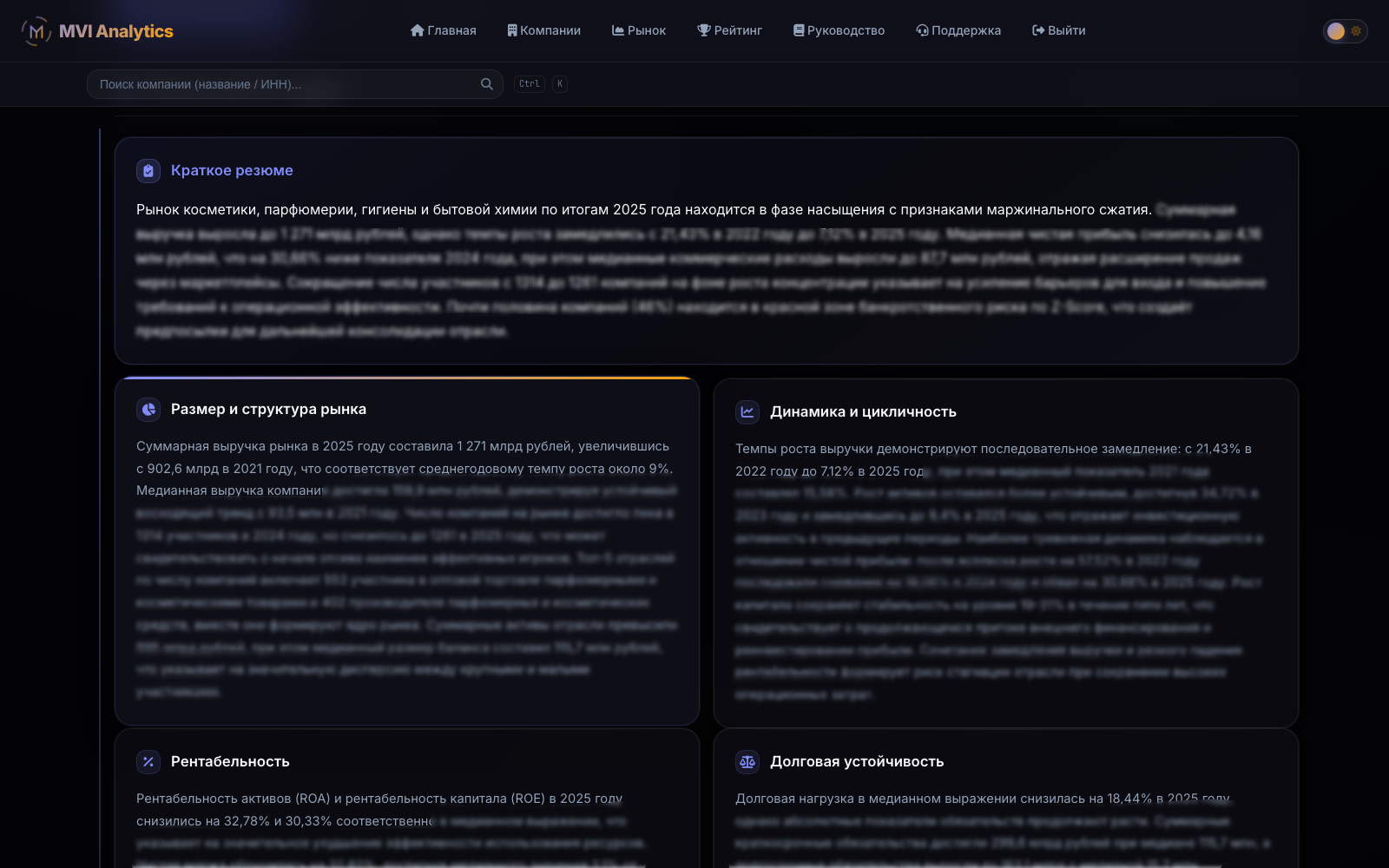
Task: Select the Динамика и цикличность card heading
Action: point(863,412)
